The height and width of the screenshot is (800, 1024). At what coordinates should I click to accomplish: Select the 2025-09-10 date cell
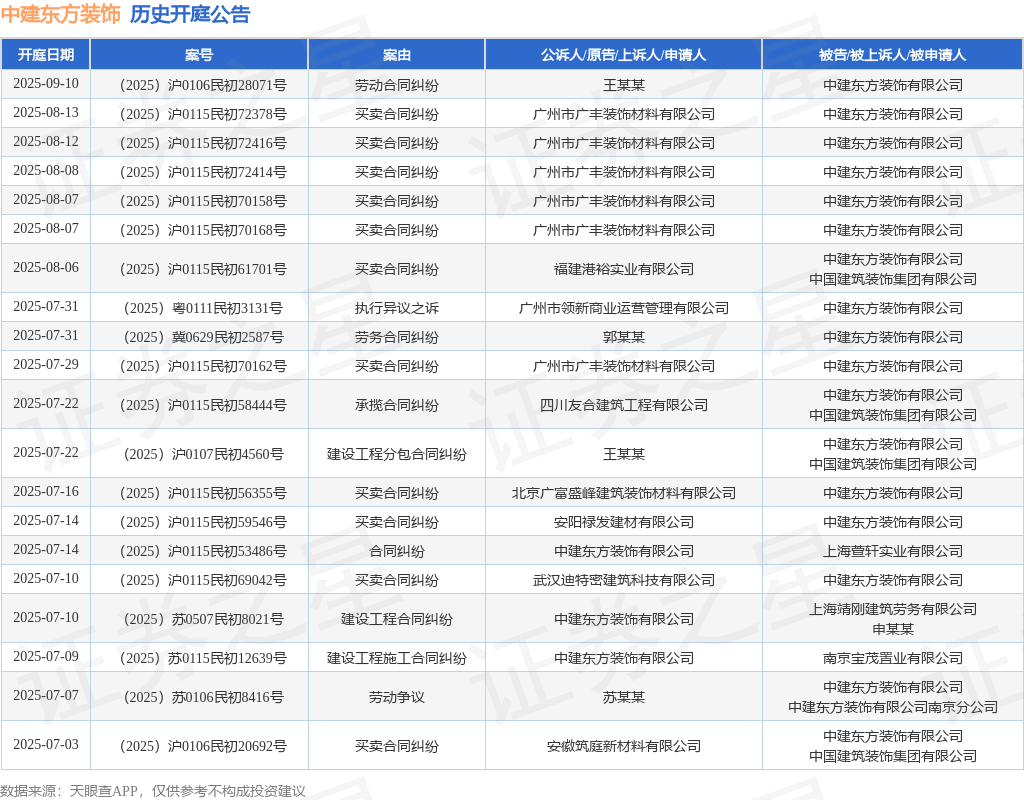[x=46, y=84]
